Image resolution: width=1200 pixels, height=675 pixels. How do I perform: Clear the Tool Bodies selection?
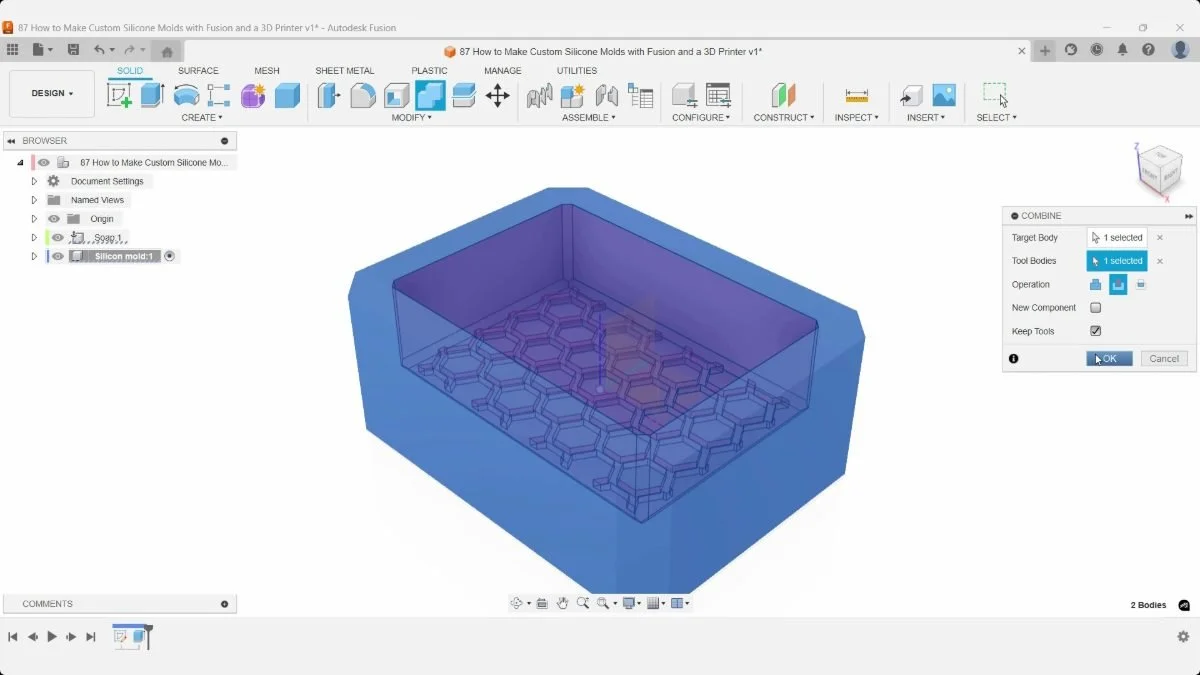click(1160, 261)
